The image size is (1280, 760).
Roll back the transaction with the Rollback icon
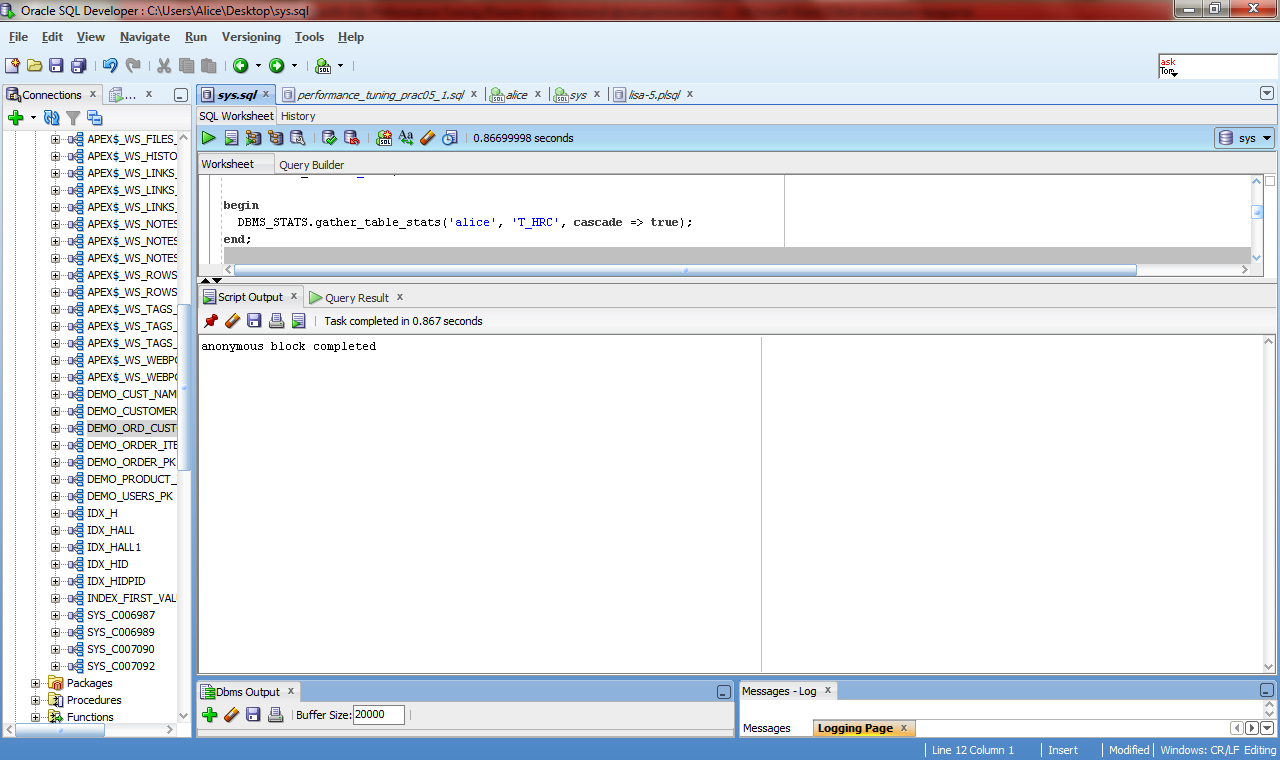coord(351,138)
